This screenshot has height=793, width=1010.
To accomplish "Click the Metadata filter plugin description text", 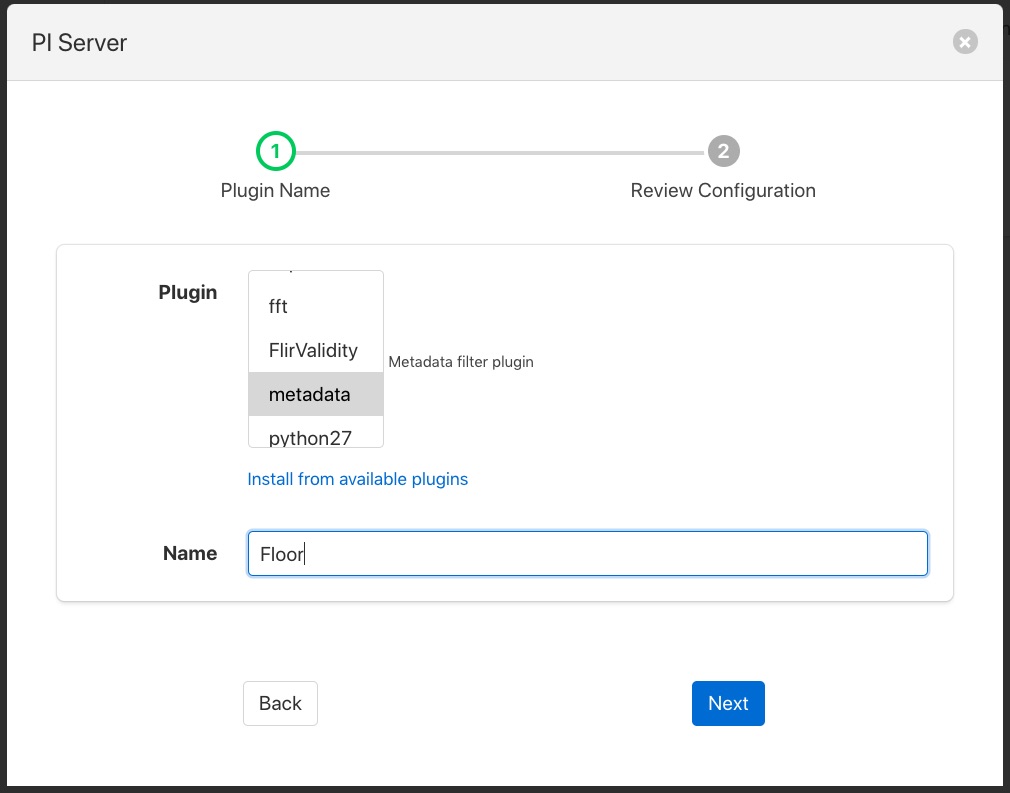I will point(461,361).
